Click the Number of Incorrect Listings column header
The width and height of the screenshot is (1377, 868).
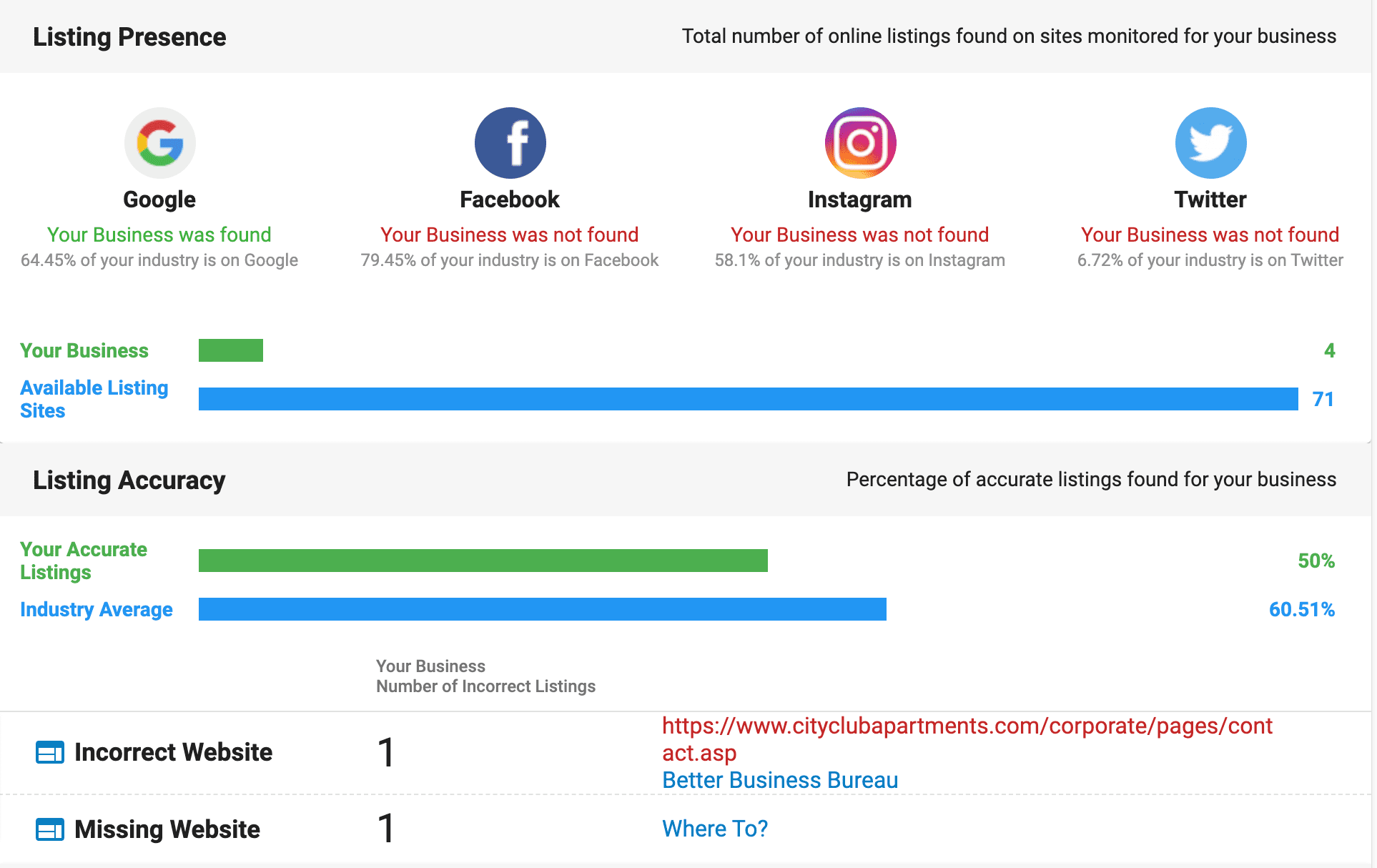485,686
